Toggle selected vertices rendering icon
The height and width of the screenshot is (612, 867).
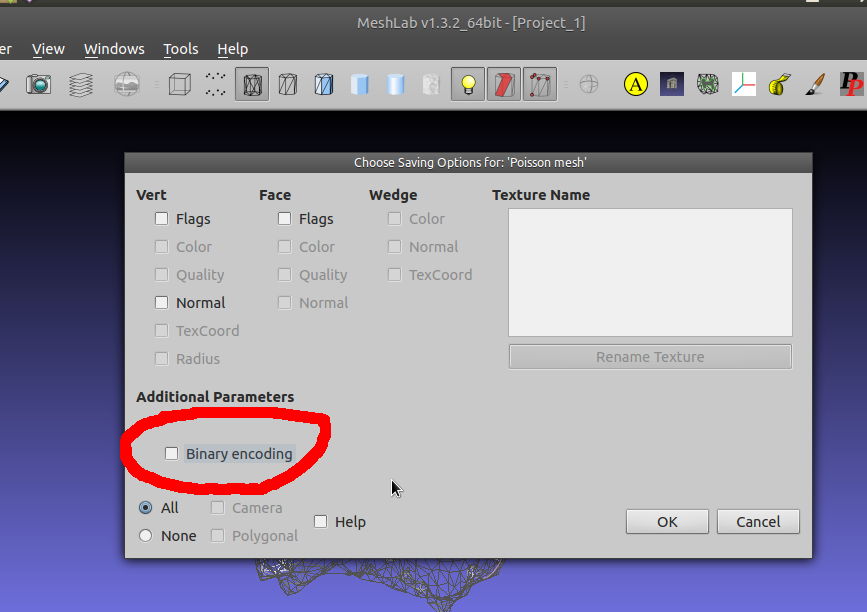(540, 84)
